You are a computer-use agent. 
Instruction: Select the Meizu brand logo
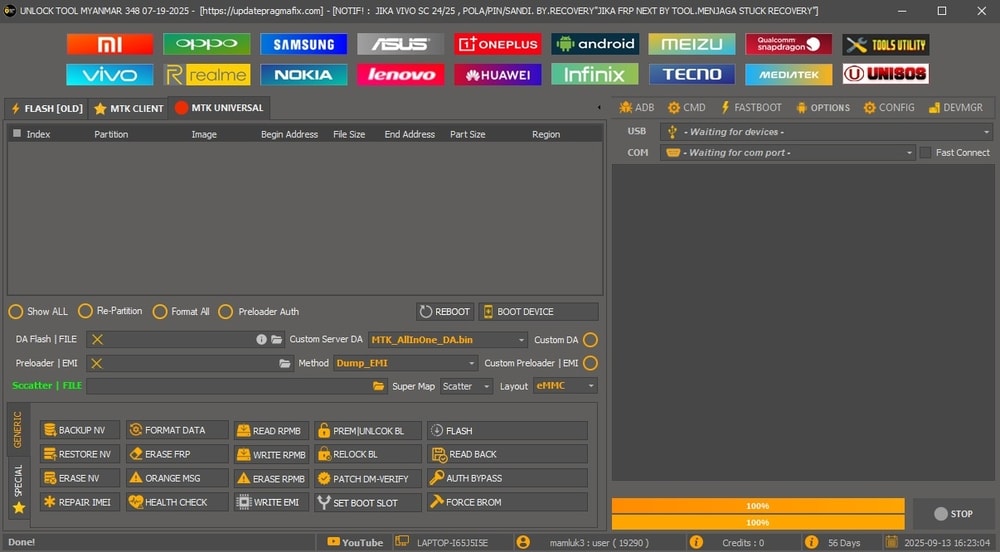point(692,44)
